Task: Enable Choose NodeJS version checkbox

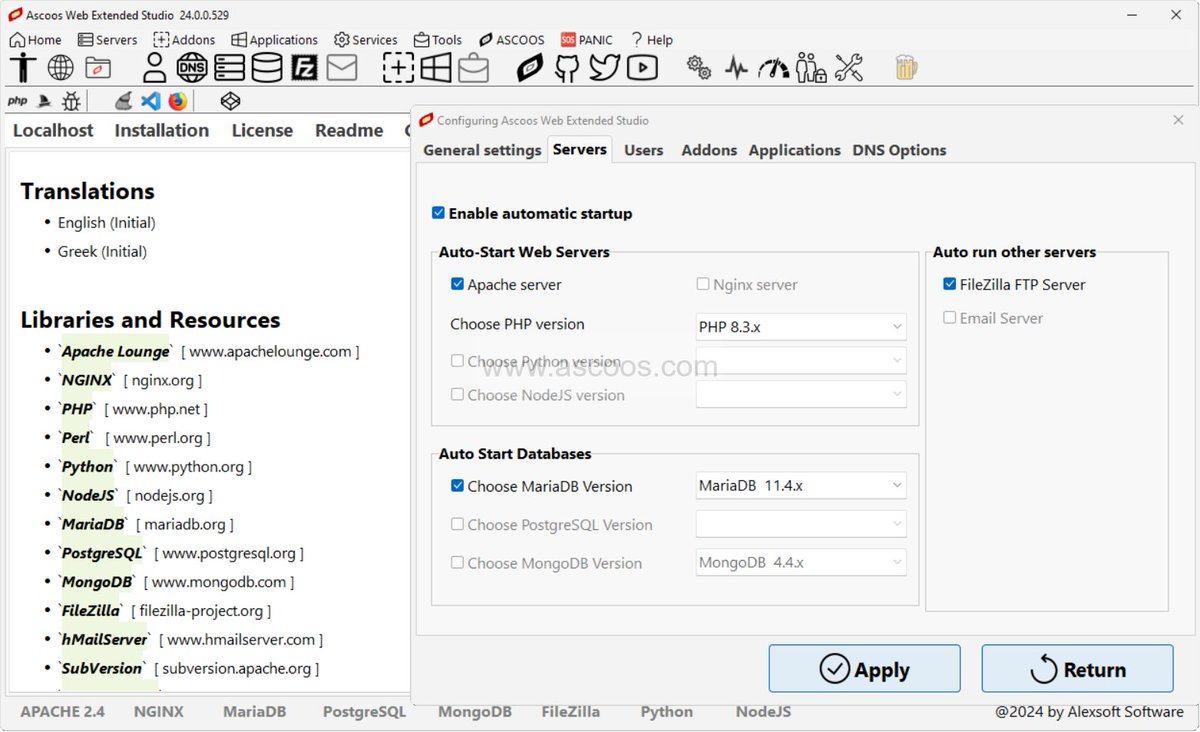Action: pos(457,394)
